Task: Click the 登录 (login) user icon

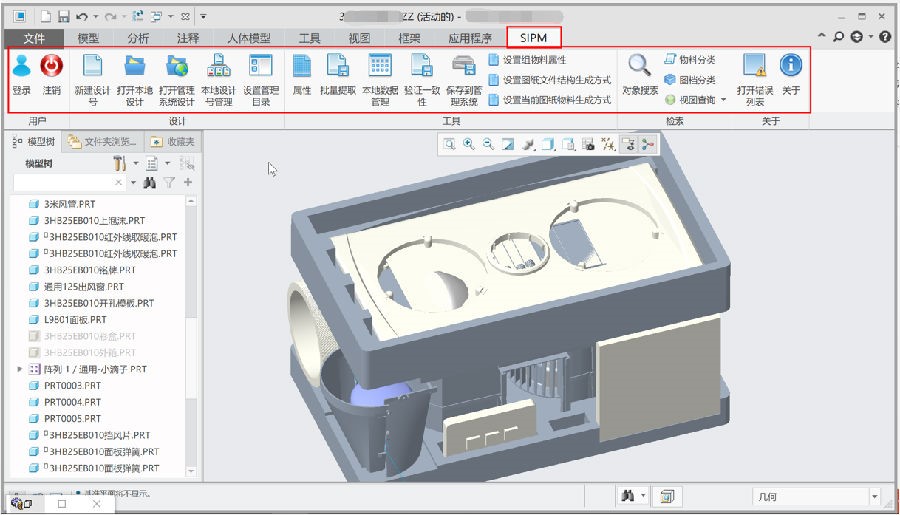Action: (x=21, y=67)
